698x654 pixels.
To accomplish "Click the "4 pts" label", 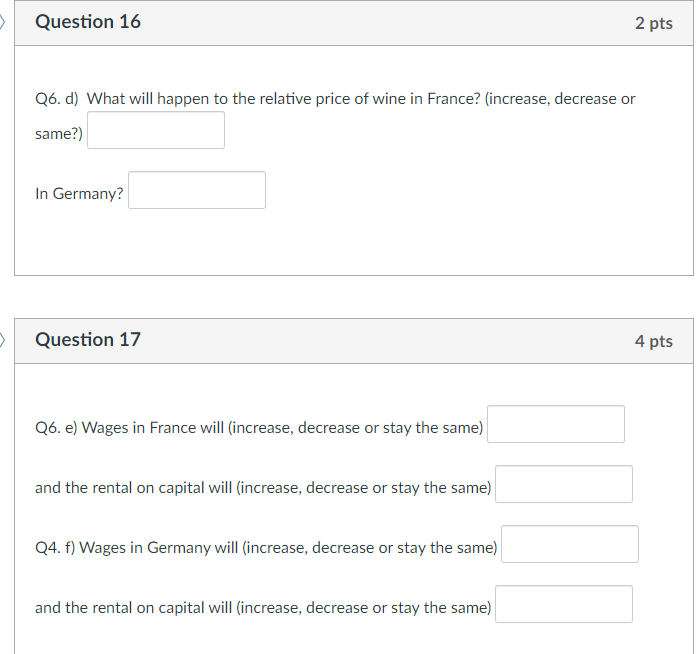I will (x=653, y=341).
